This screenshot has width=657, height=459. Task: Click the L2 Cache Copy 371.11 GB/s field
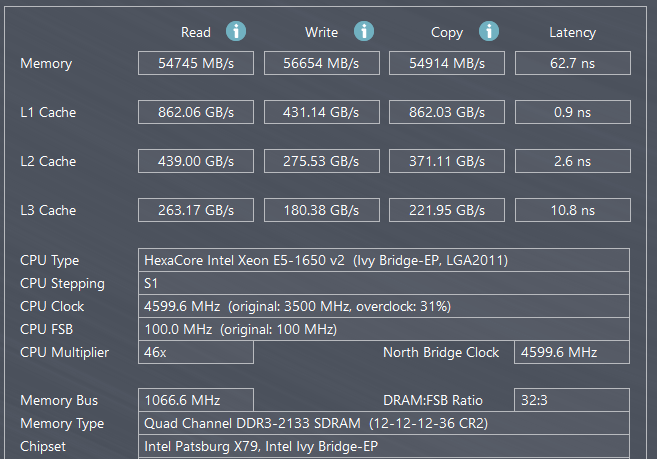click(447, 161)
